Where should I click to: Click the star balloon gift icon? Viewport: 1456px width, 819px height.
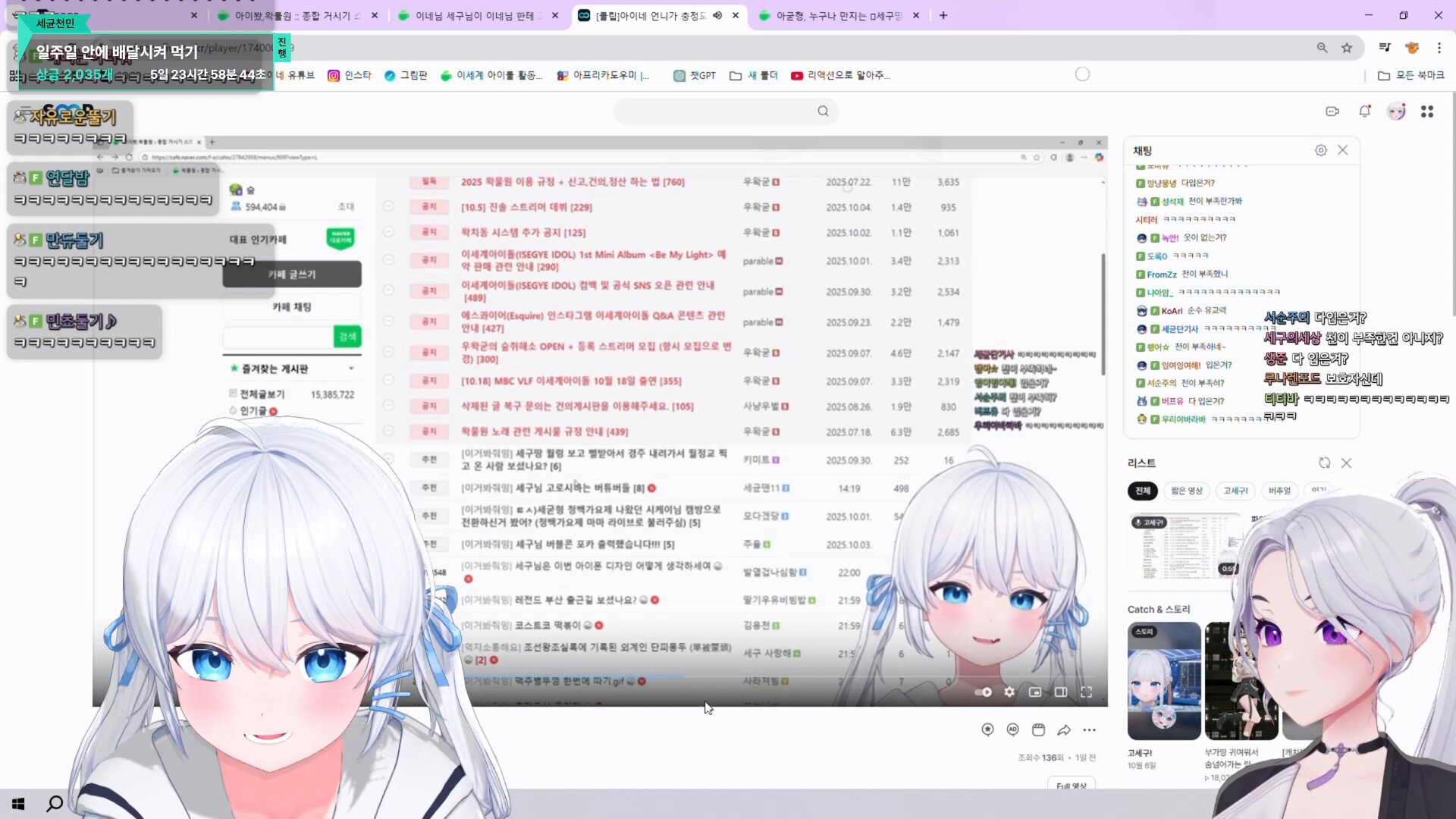point(987,730)
